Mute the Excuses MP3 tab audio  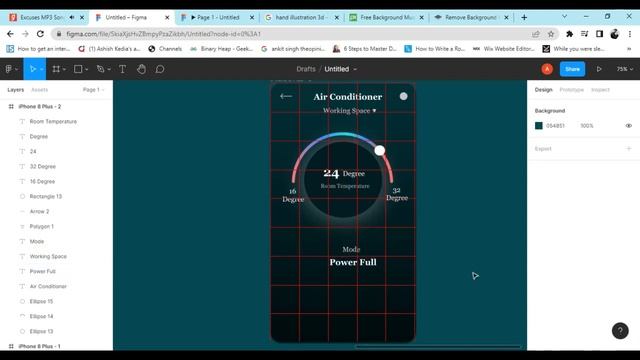[72, 17]
